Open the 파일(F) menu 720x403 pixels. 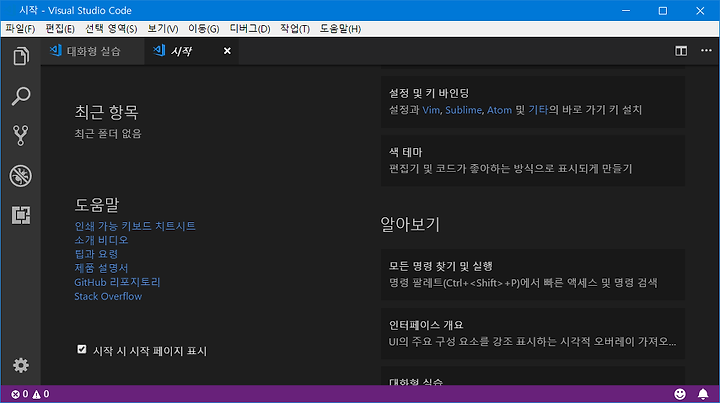point(20,29)
